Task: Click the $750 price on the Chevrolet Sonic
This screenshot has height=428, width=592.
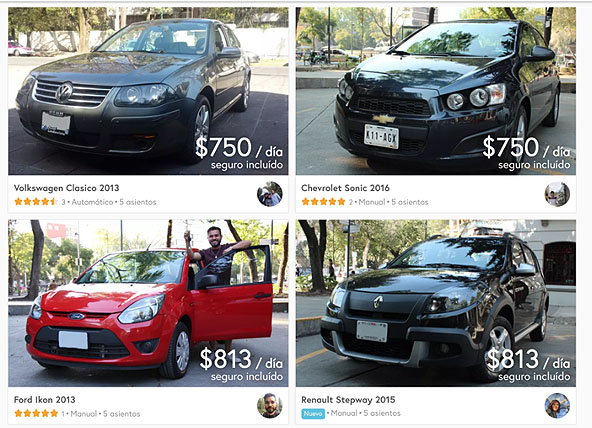Action: coord(511,148)
